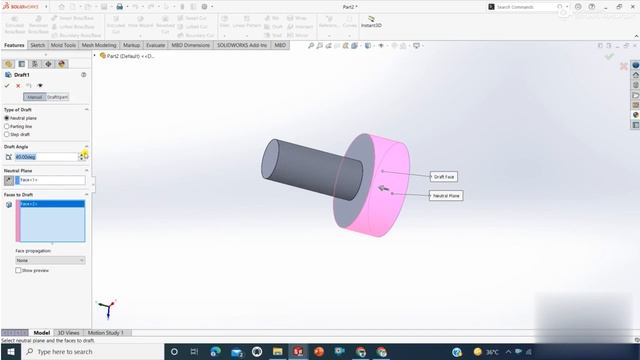Switch to the SOLIDWORKS Add-Ins ribbon tab
Viewport: 640px width, 360px height.
[242, 45]
